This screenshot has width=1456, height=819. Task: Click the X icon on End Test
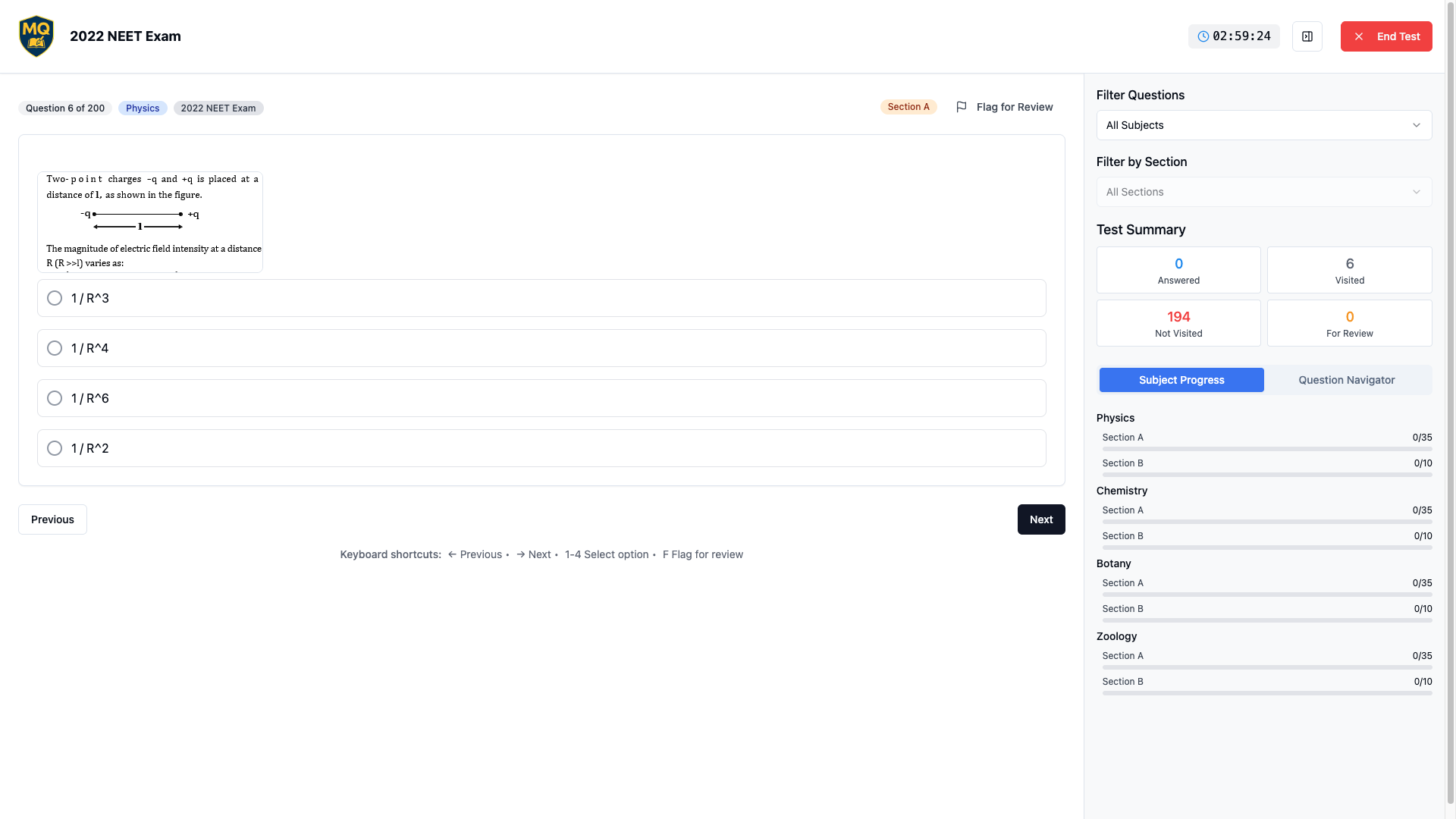[x=1359, y=36]
